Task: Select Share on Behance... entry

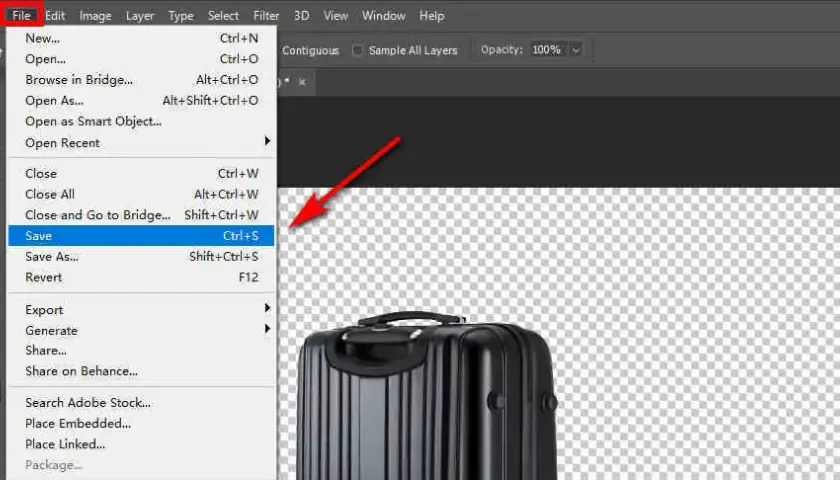Action: [141, 371]
